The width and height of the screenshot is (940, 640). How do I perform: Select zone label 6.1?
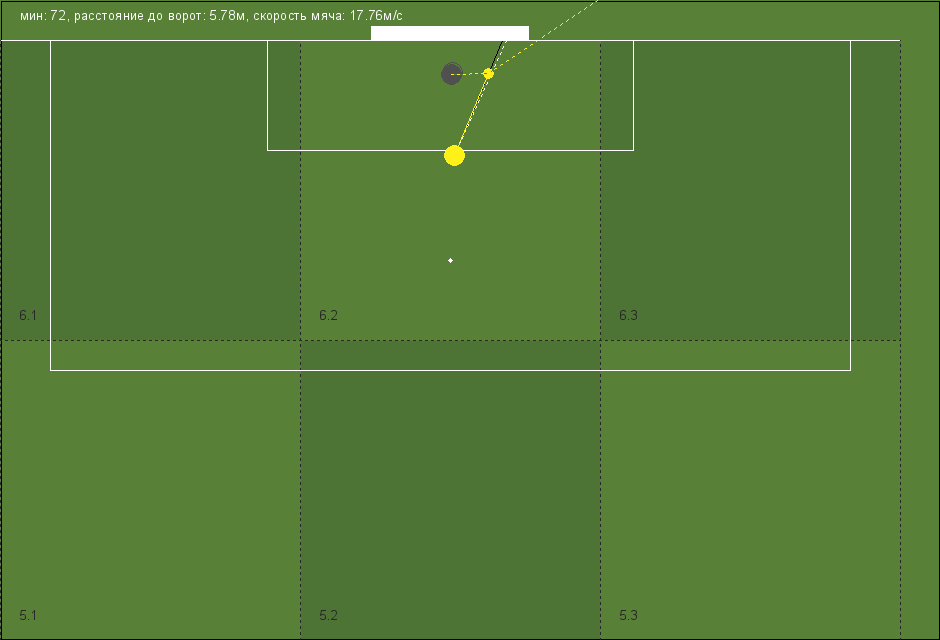pyautogui.click(x=28, y=315)
